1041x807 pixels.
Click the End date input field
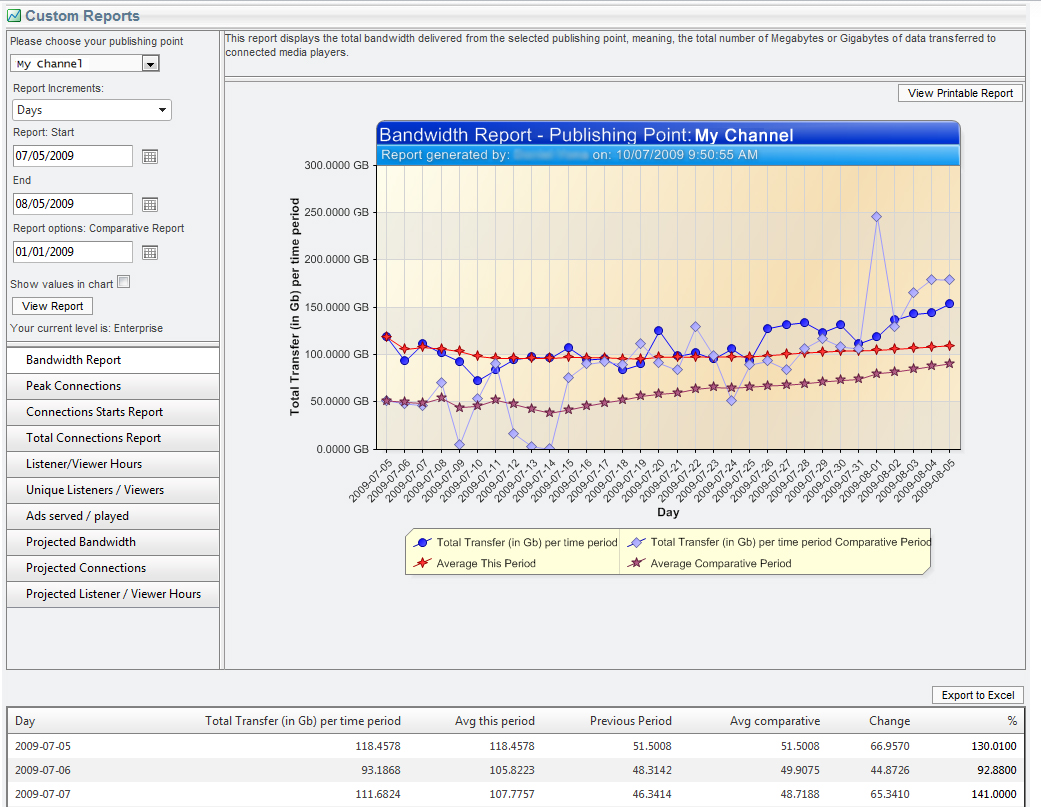[x=72, y=204]
